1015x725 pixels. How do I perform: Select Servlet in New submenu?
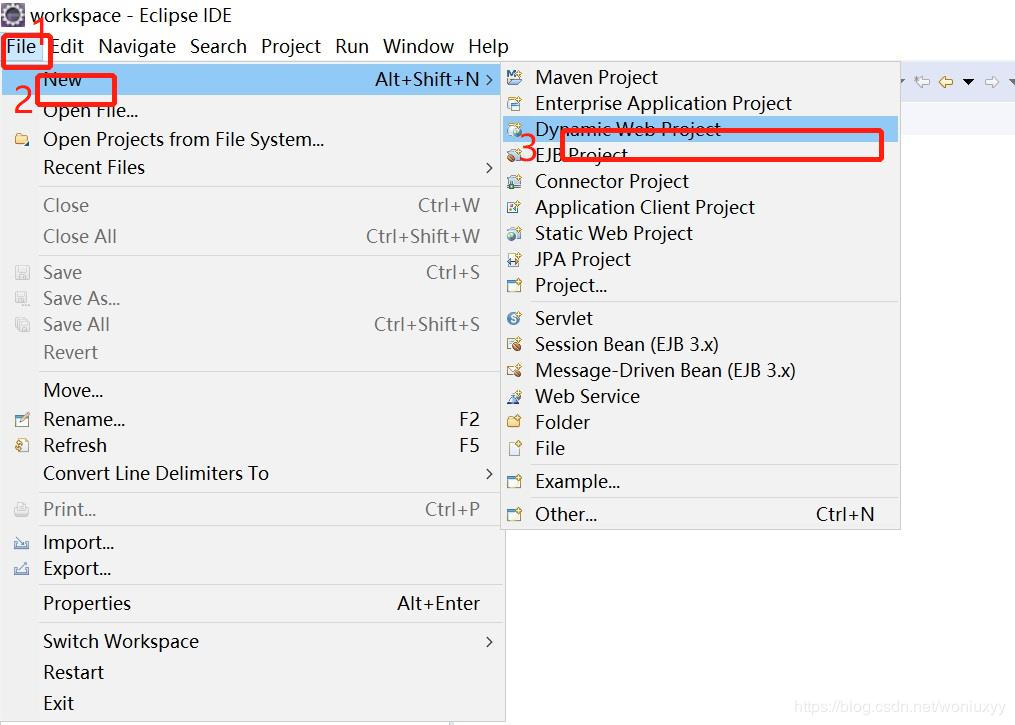(x=701, y=318)
